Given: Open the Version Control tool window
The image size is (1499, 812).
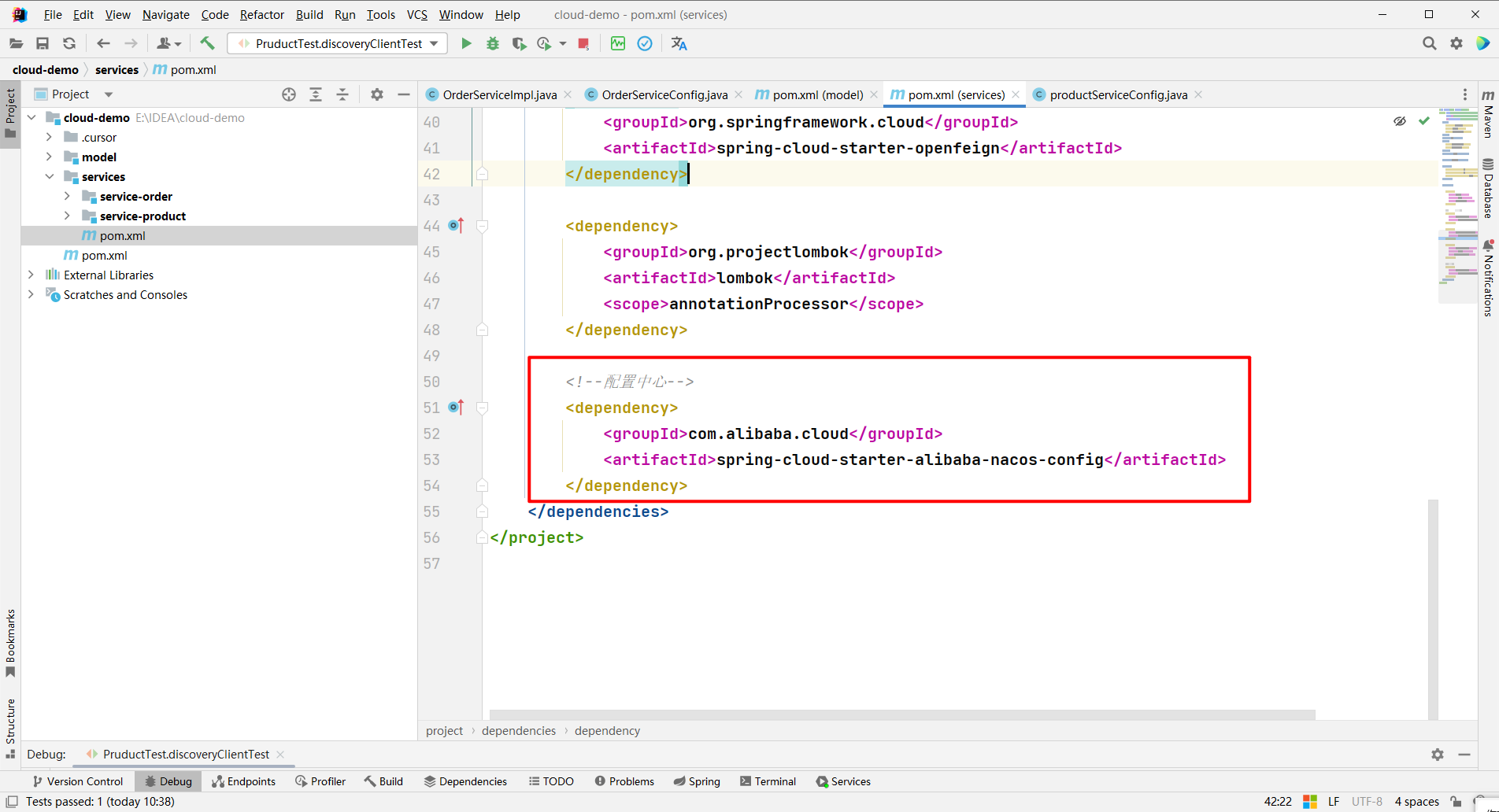Looking at the screenshot, I should tap(77, 781).
